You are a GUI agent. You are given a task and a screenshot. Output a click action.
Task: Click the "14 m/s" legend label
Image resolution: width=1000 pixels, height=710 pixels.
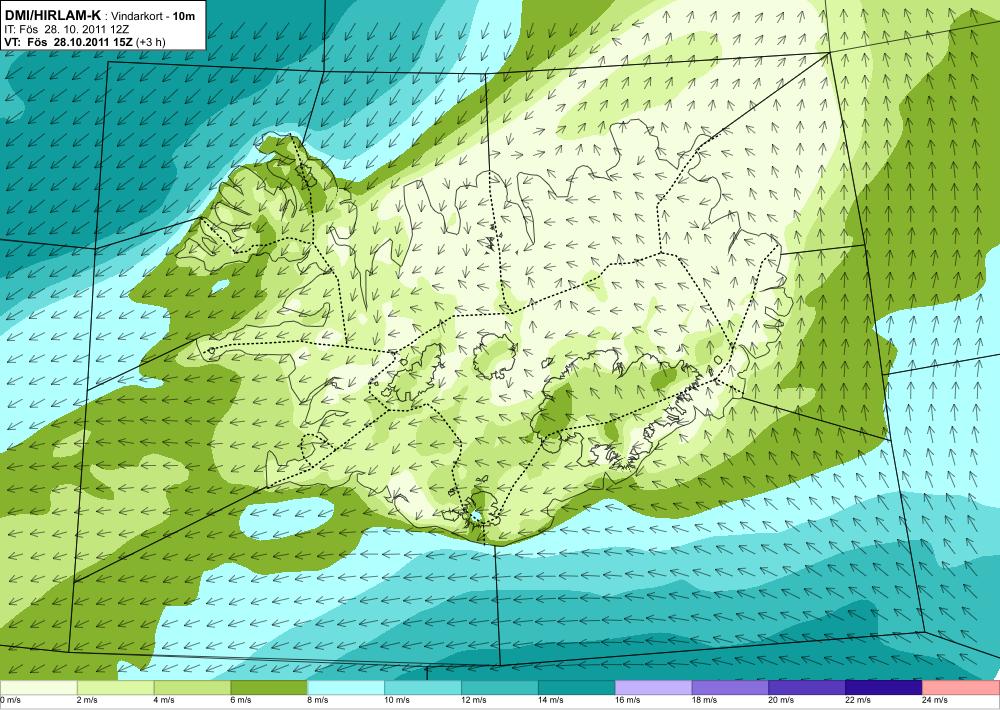tap(550, 700)
